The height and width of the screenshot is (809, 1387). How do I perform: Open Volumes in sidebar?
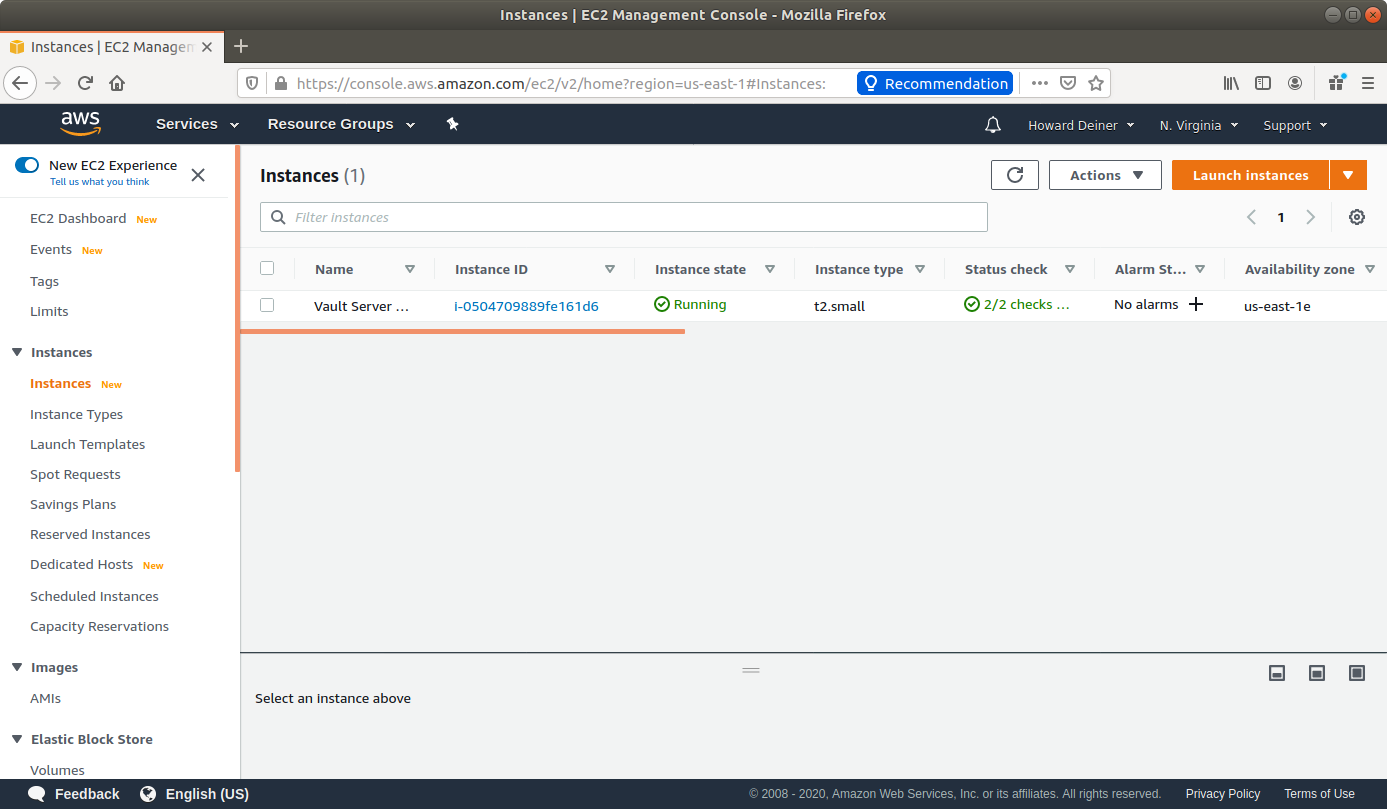[x=57, y=770]
